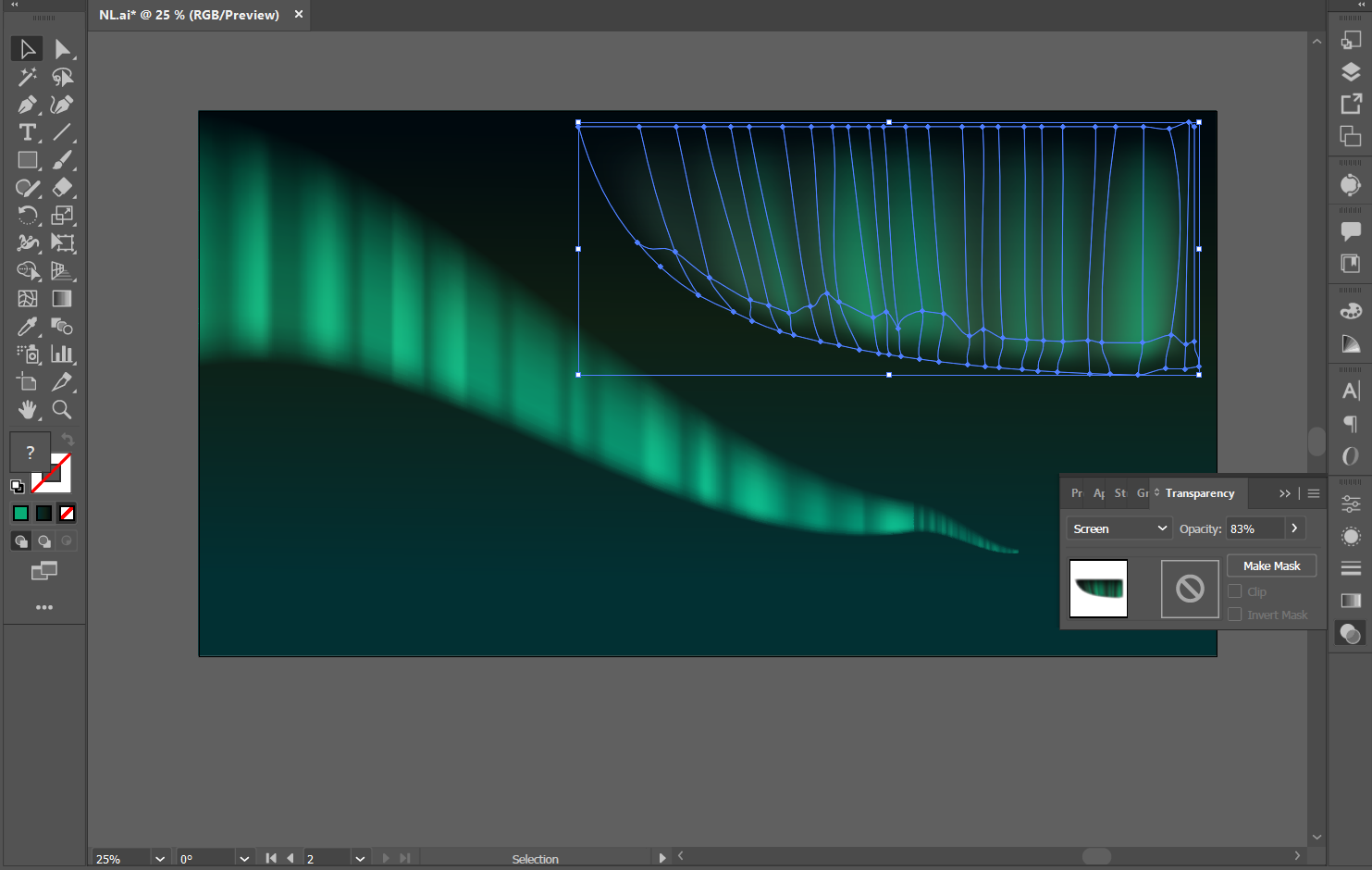This screenshot has width=1372, height=870.
Task: Select the Direct Selection tool
Action: point(62,49)
